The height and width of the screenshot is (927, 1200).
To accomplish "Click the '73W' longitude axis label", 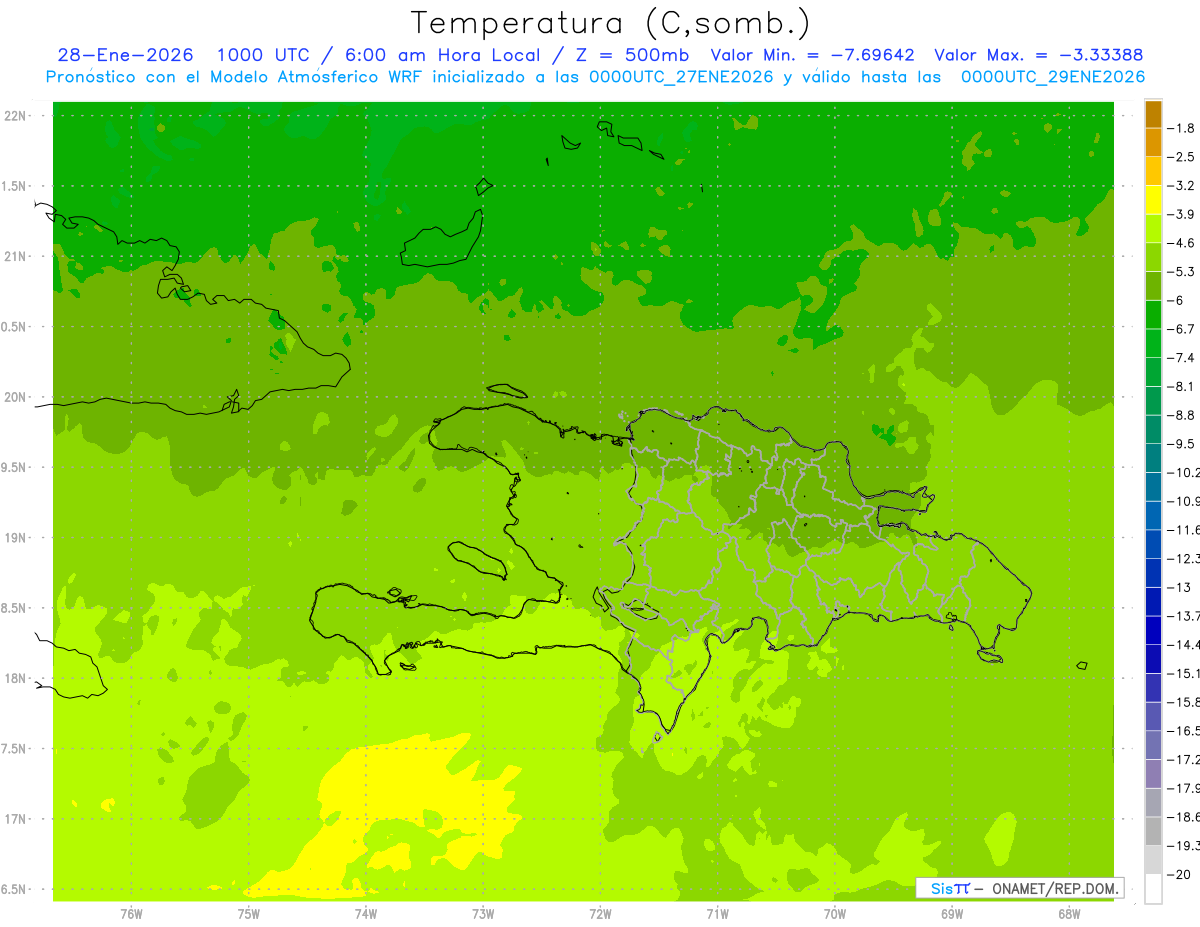I will tap(483, 913).
